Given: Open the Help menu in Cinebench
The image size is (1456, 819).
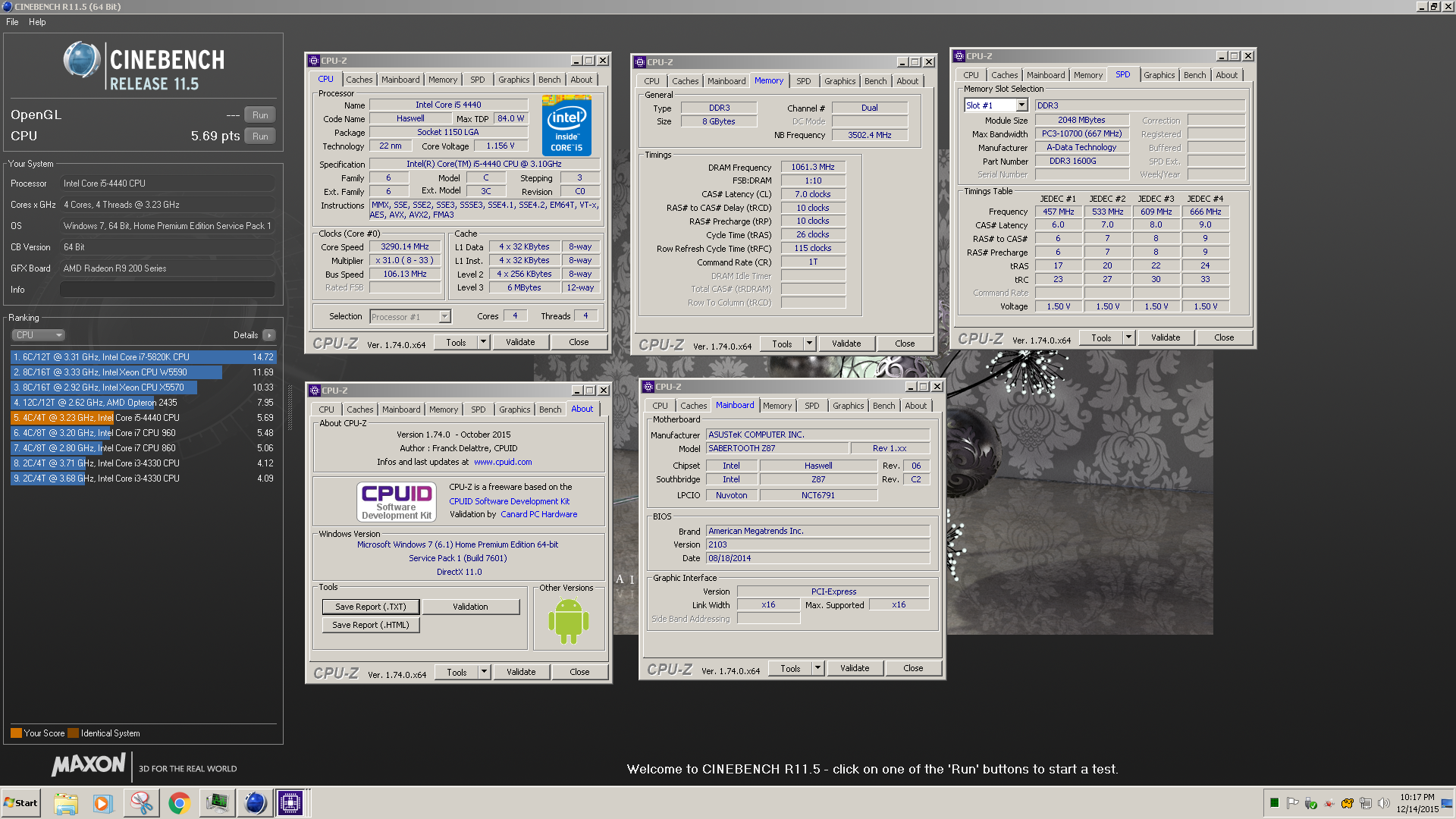Looking at the screenshot, I should (37, 22).
